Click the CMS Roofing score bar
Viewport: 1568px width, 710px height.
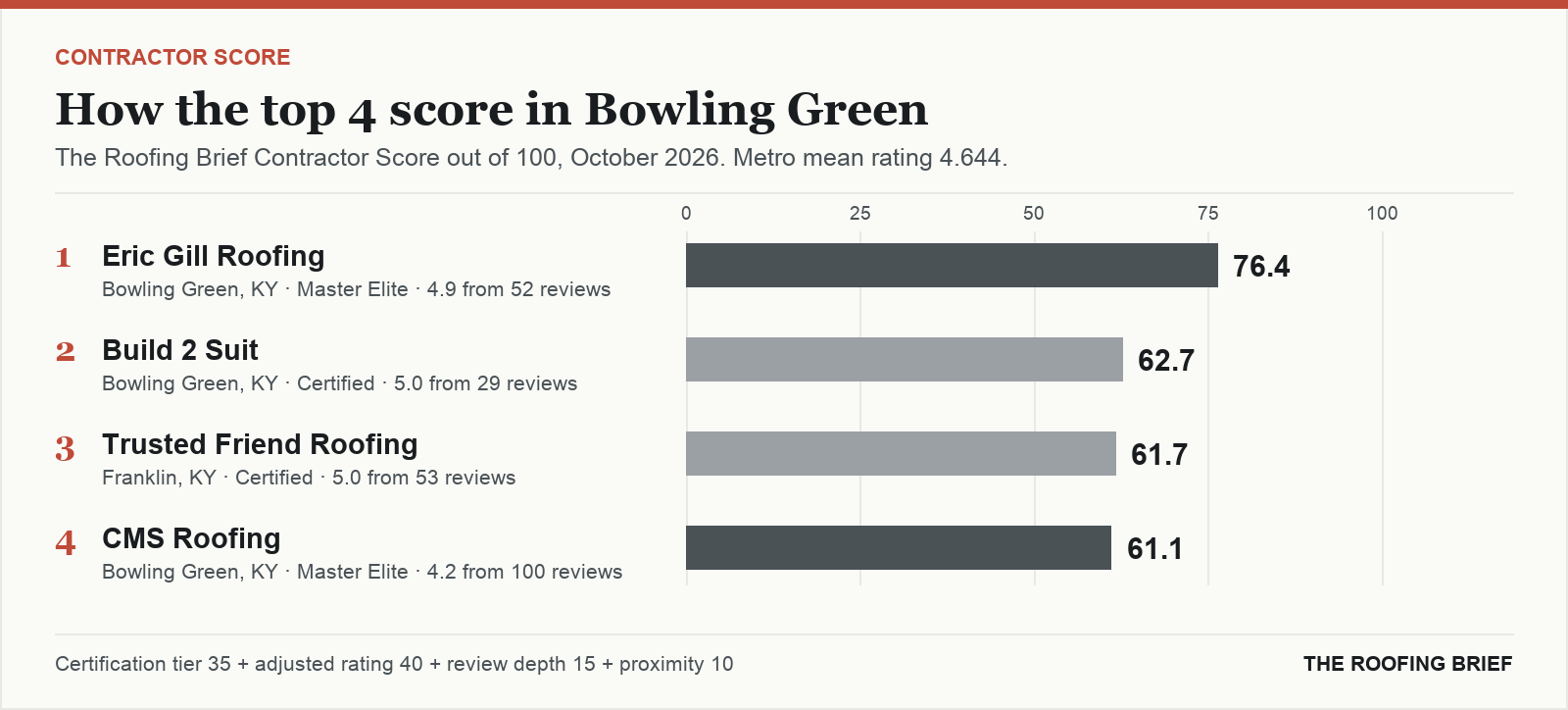coord(899,548)
